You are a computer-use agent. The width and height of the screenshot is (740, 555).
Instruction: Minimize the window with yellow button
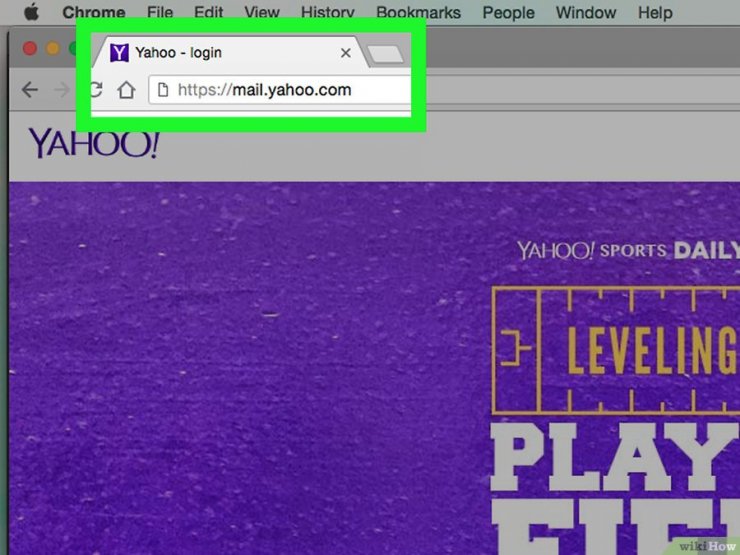pos(53,48)
